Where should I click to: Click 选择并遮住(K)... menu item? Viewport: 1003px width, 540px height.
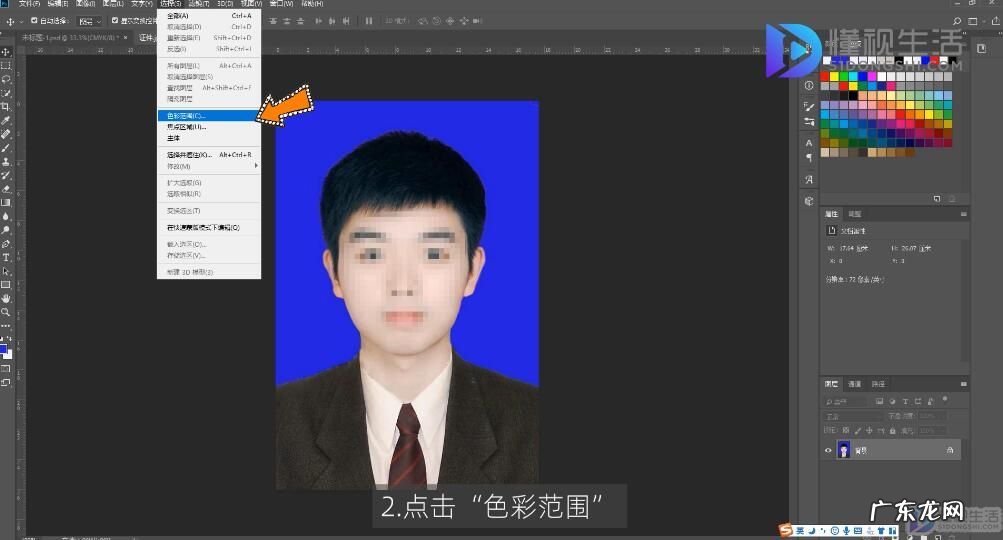click(x=209, y=155)
